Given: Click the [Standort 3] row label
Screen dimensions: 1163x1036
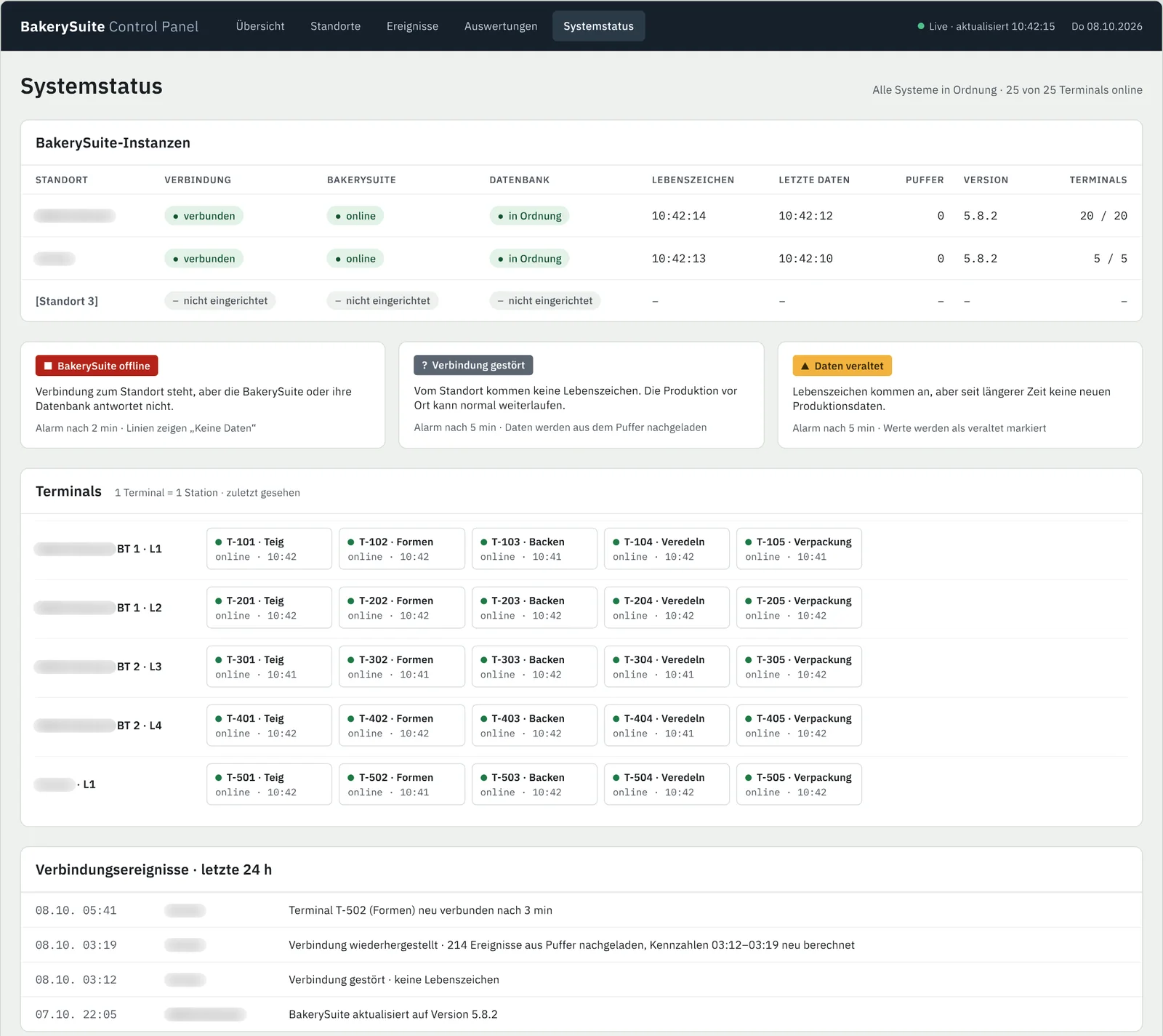Looking at the screenshot, I should 67,301.
